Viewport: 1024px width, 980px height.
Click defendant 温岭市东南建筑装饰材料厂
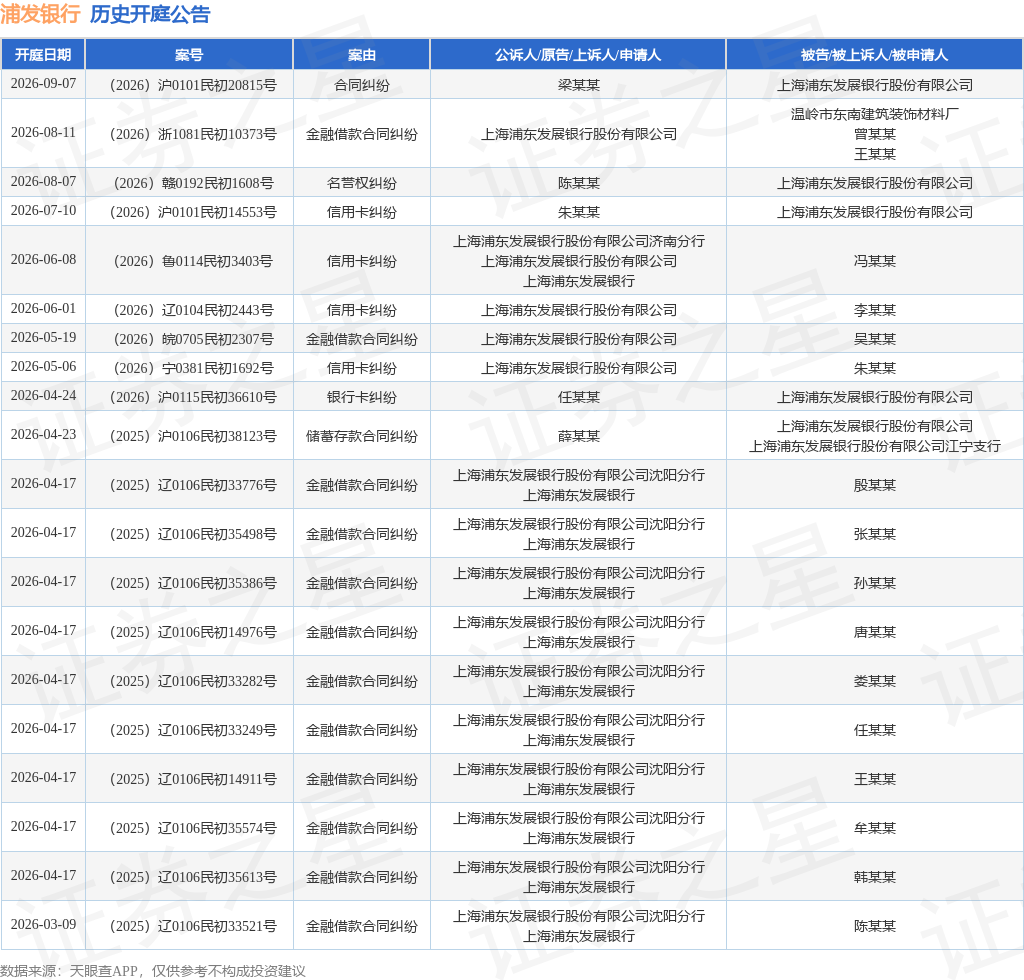click(874, 114)
